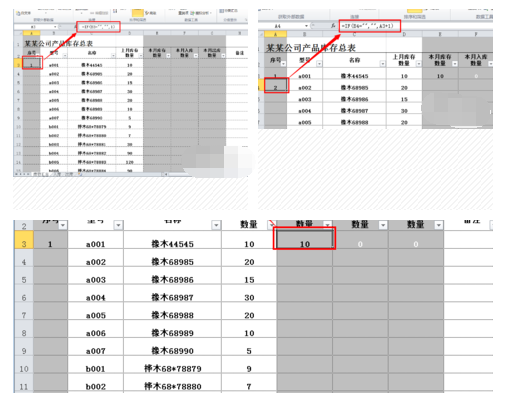509x393 pixels.
Task: Open filter arrow of a001 column in enlarged sheet
Action: point(118,226)
